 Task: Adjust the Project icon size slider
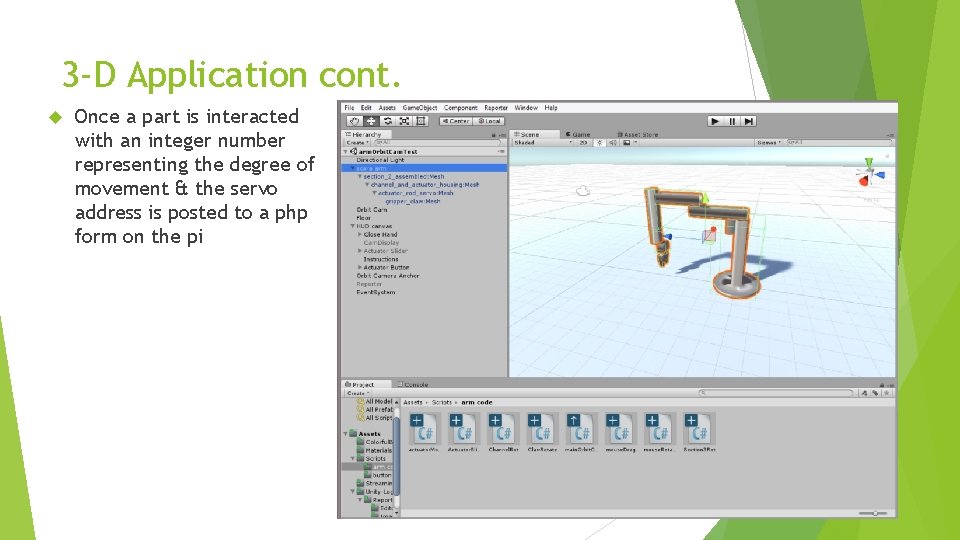[x=874, y=513]
